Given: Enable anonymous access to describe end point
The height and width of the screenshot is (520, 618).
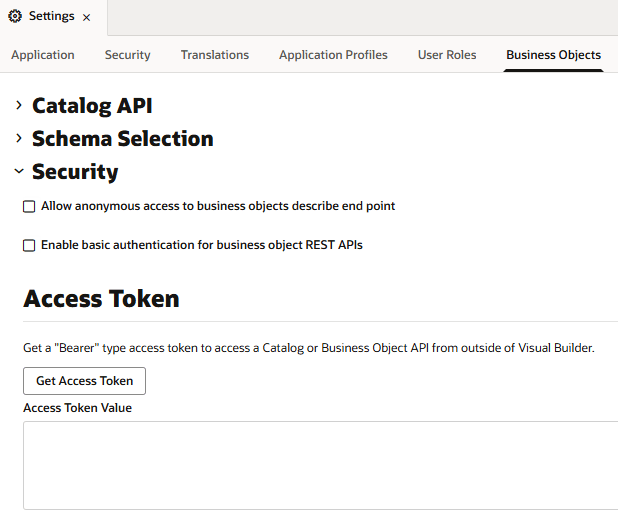Looking at the screenshot, I should (29, 207).
